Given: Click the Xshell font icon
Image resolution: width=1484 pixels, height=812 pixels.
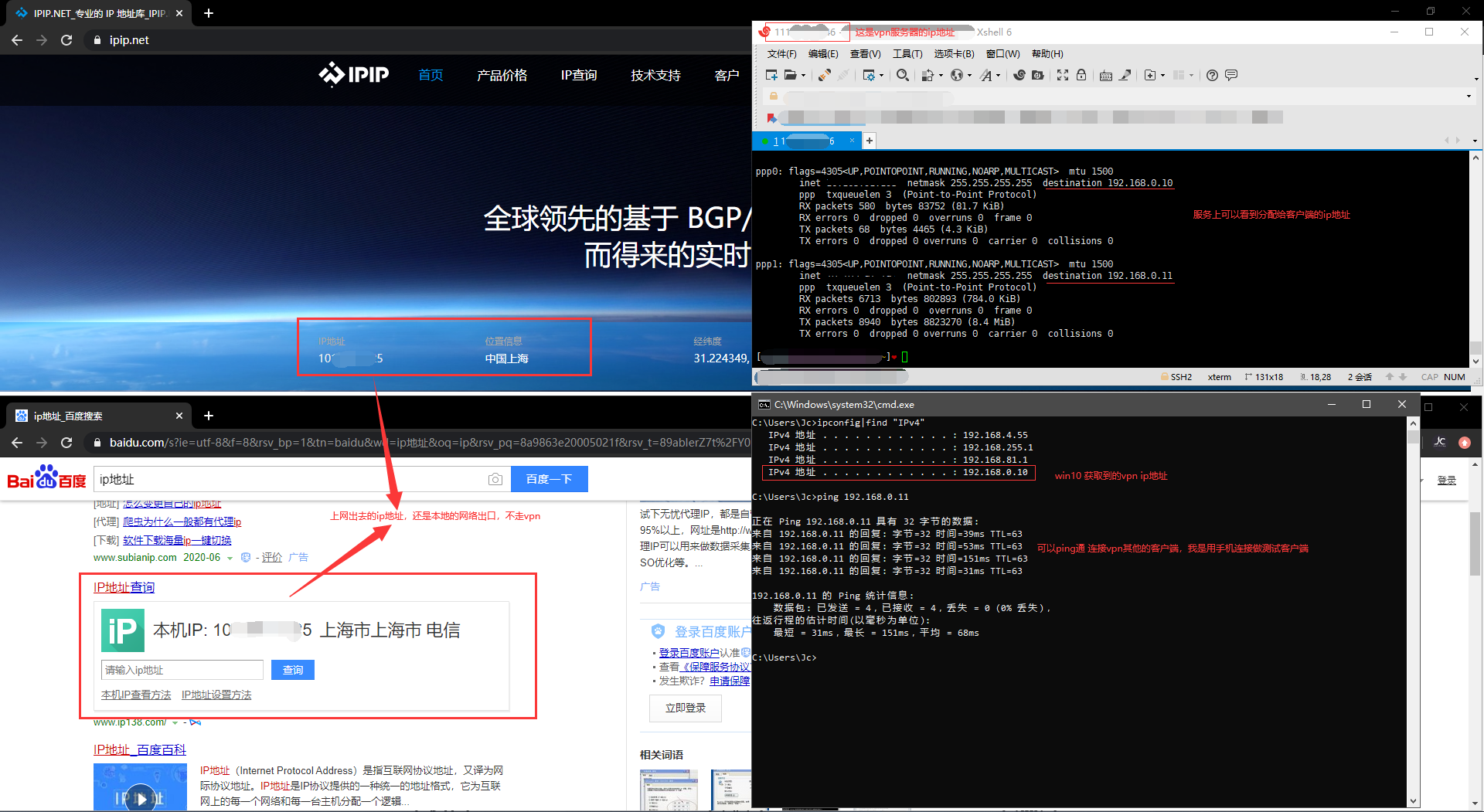Looking at the screenshot, I should pyautogui.click(x=986, y=75).
